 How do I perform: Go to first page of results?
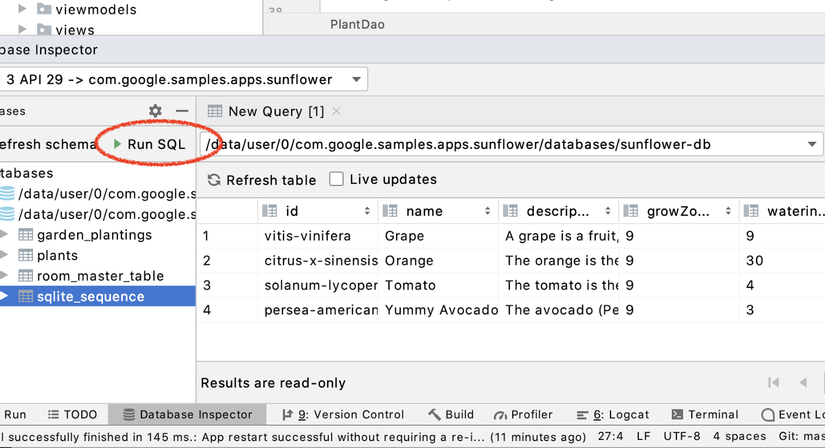(x=773, y=382)
